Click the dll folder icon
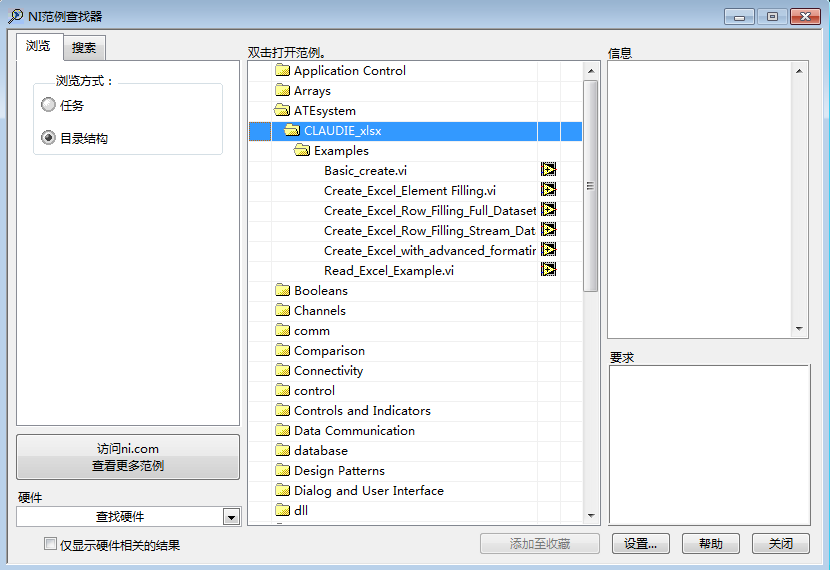 tap(283, 510)
